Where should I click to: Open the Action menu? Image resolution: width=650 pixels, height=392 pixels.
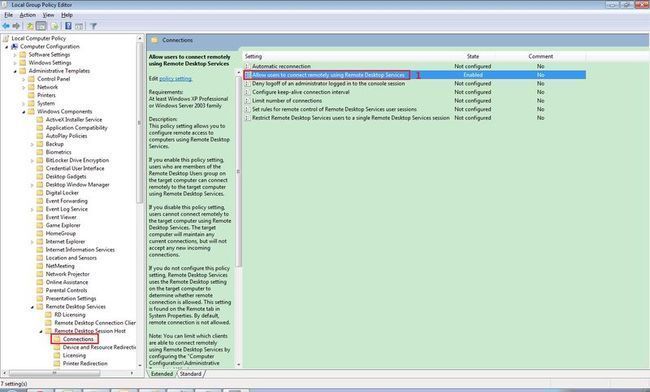[27, 15]
